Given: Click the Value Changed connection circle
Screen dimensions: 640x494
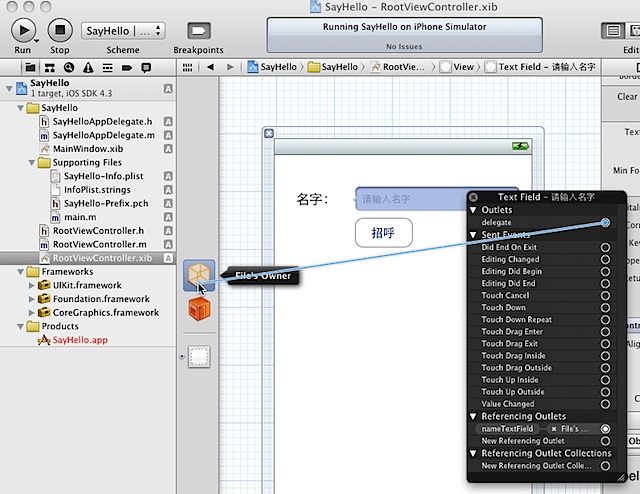Looking at the screenshot, I should (x=605, y=404).
